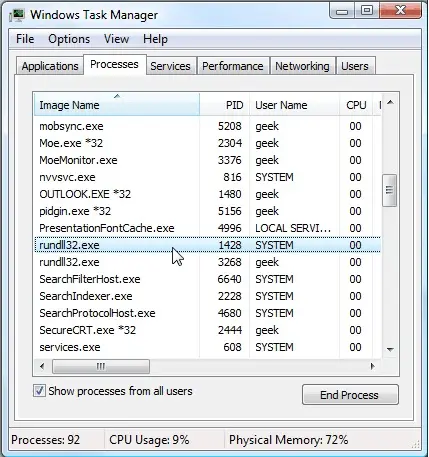
Task: Switch to the Applications tab
Action: [x=50, y=66]
